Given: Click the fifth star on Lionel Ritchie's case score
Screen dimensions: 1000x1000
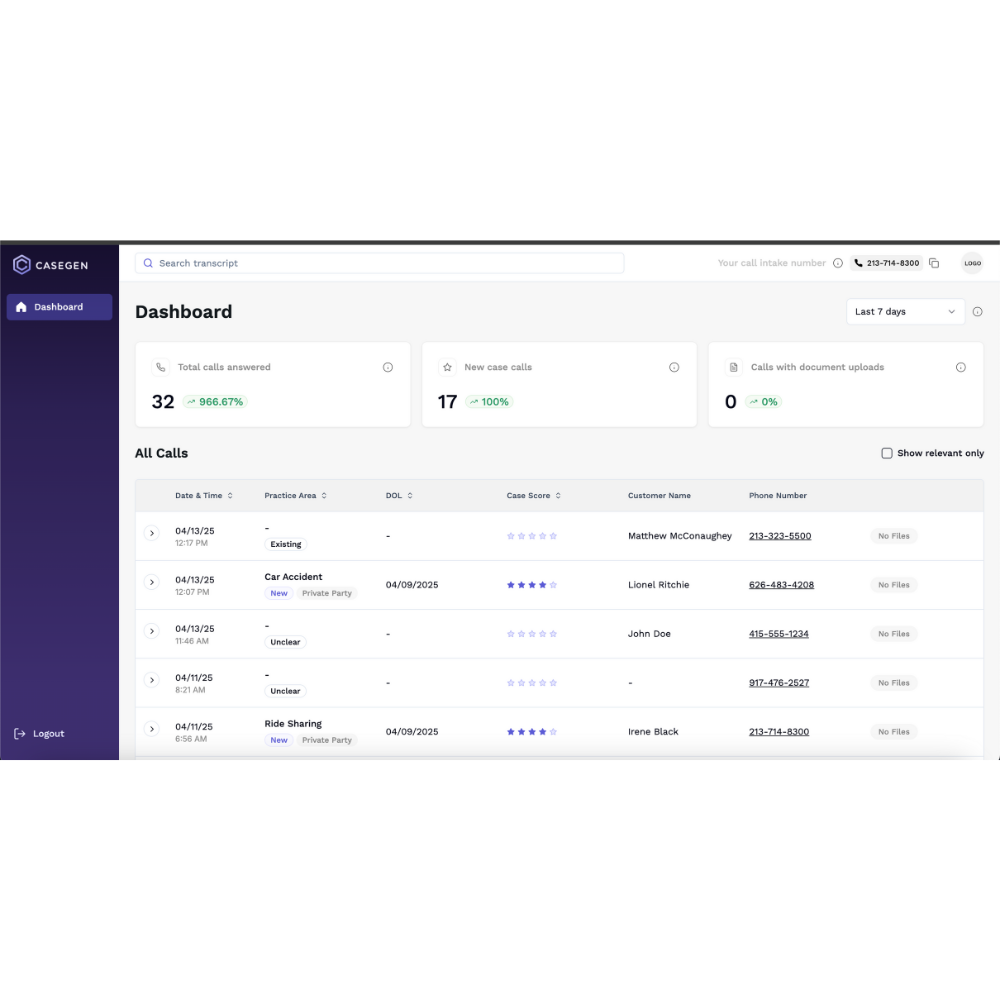Looking at the screenshot, I should (553, 585).
